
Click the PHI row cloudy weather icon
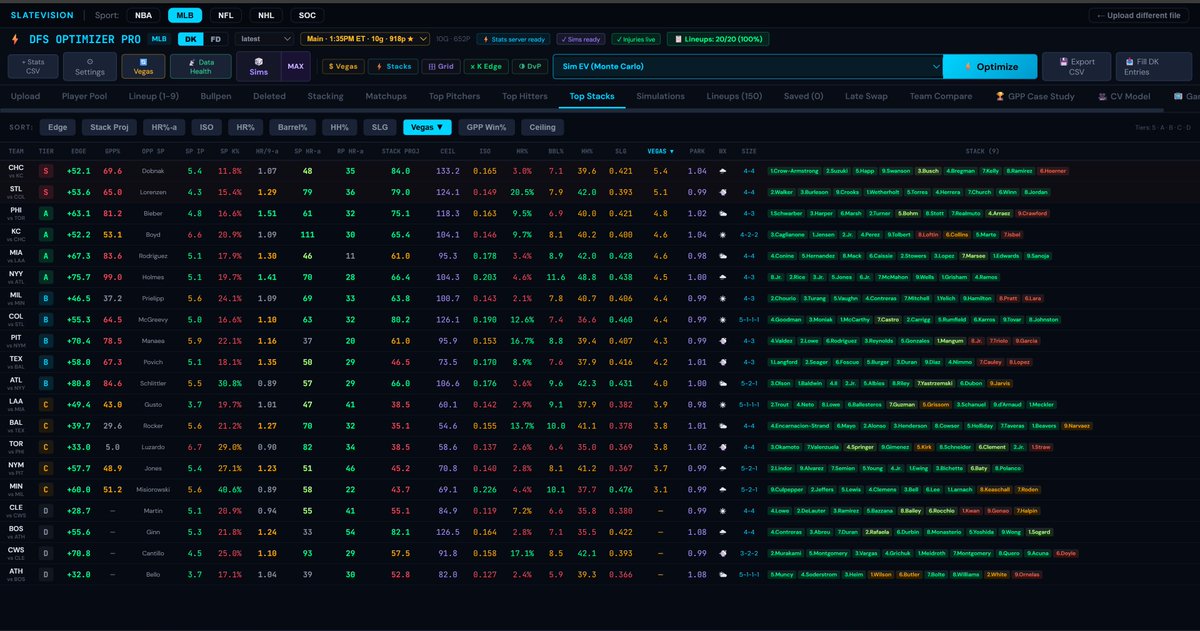(x=722, y=213)
